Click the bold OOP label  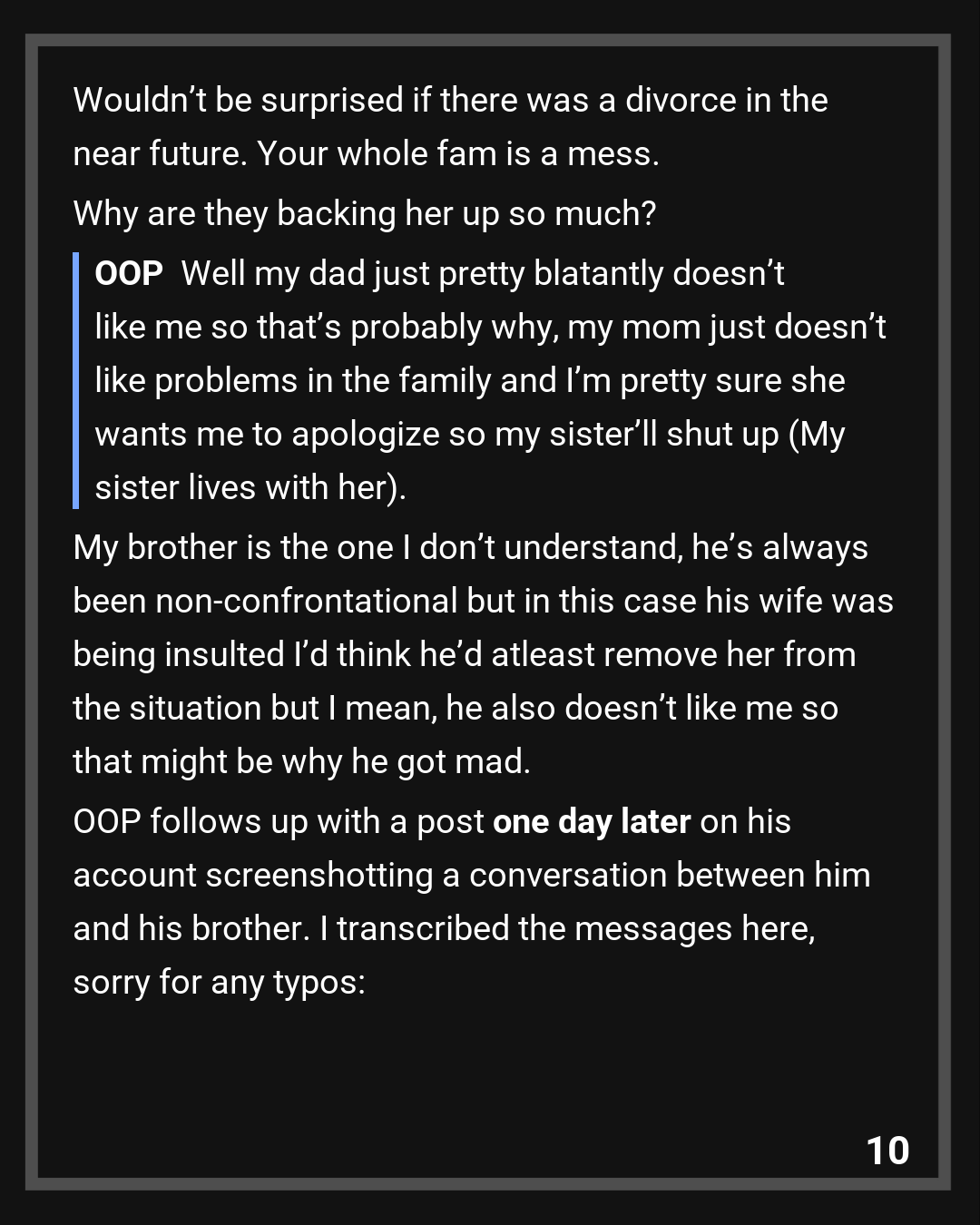coord(129,273)
